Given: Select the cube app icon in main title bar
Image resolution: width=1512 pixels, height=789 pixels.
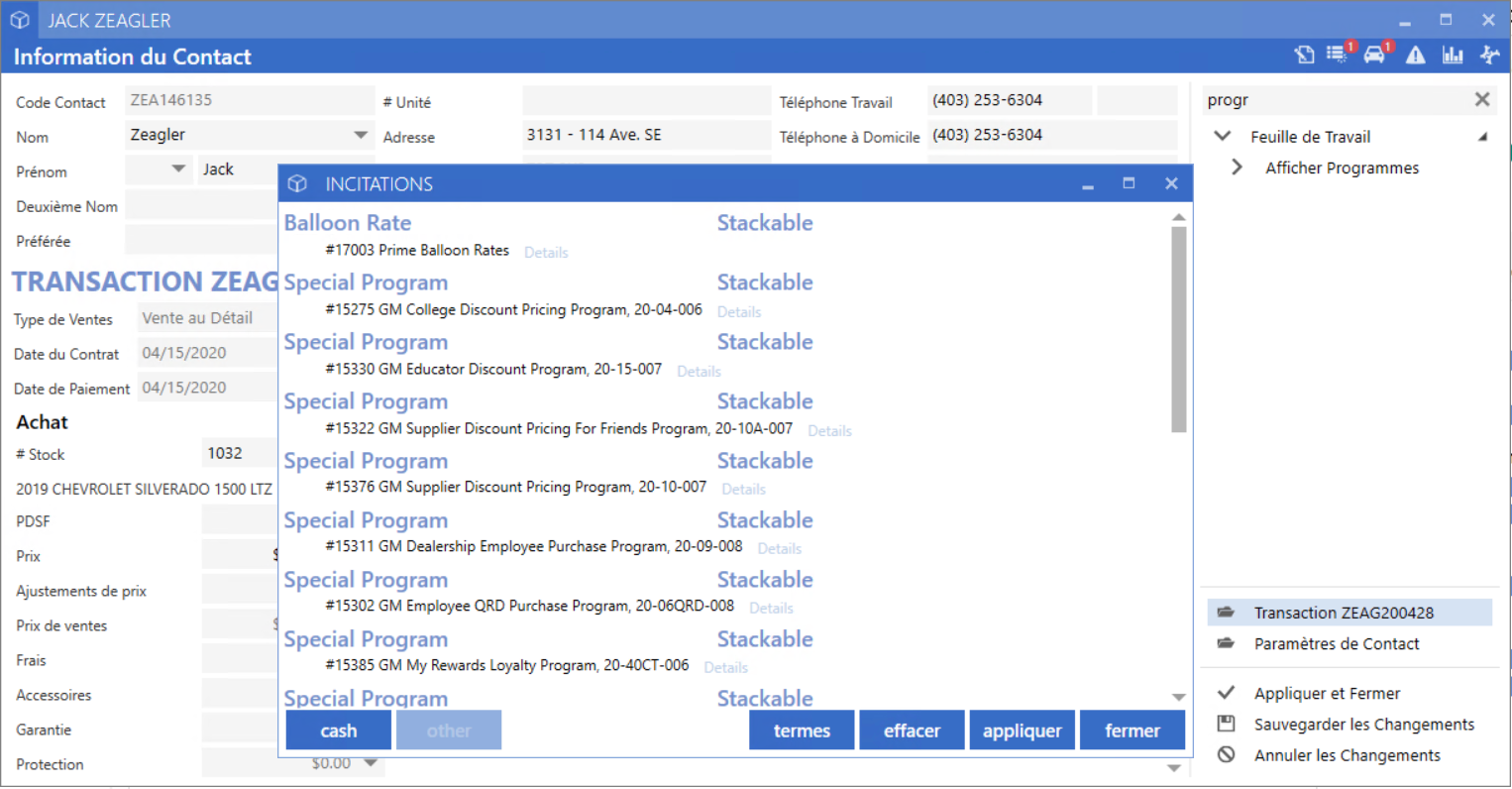Looking at the screenshot, I should coord(20,20).
